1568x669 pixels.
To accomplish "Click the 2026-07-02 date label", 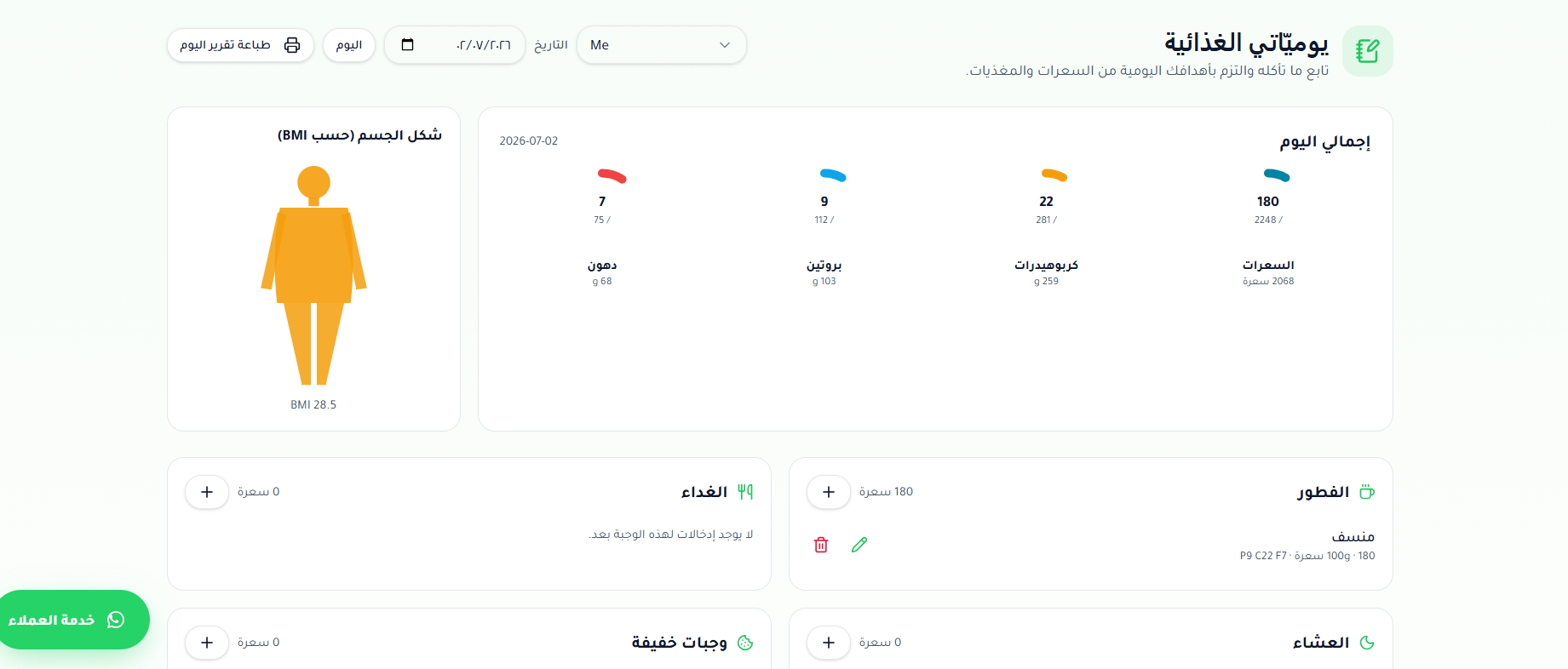I will click(x=529, y=141).
